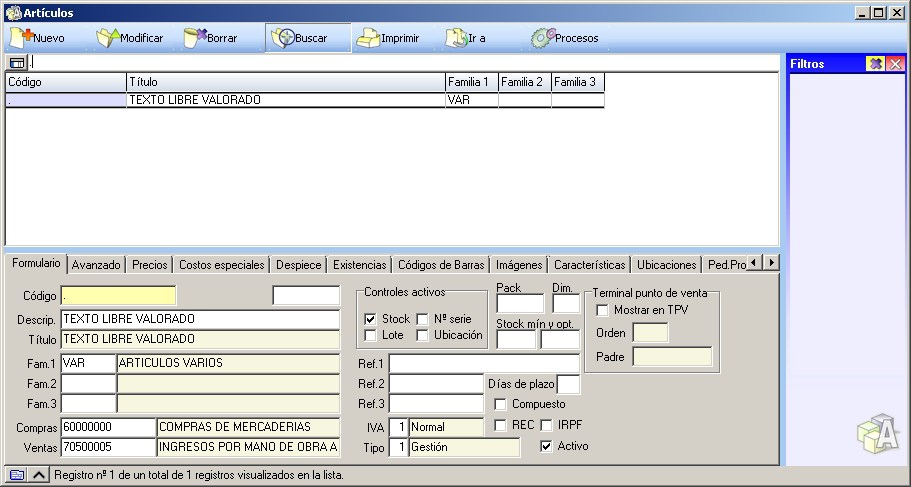Click the Ref.3 input field
The width and height of the screenshot is (911, 487).
[x=436, y=403]
